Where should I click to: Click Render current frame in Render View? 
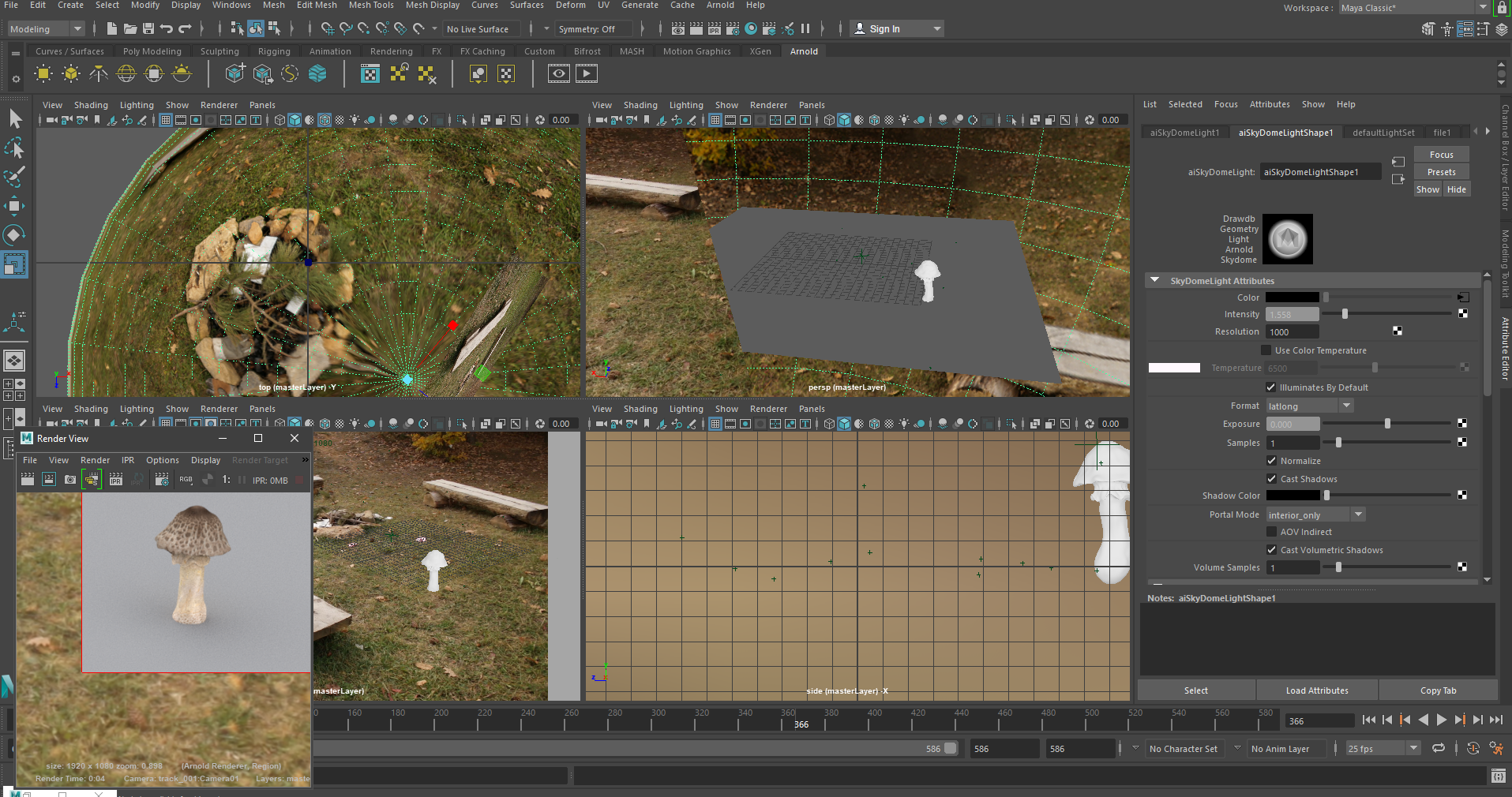[x=28, y=480]
